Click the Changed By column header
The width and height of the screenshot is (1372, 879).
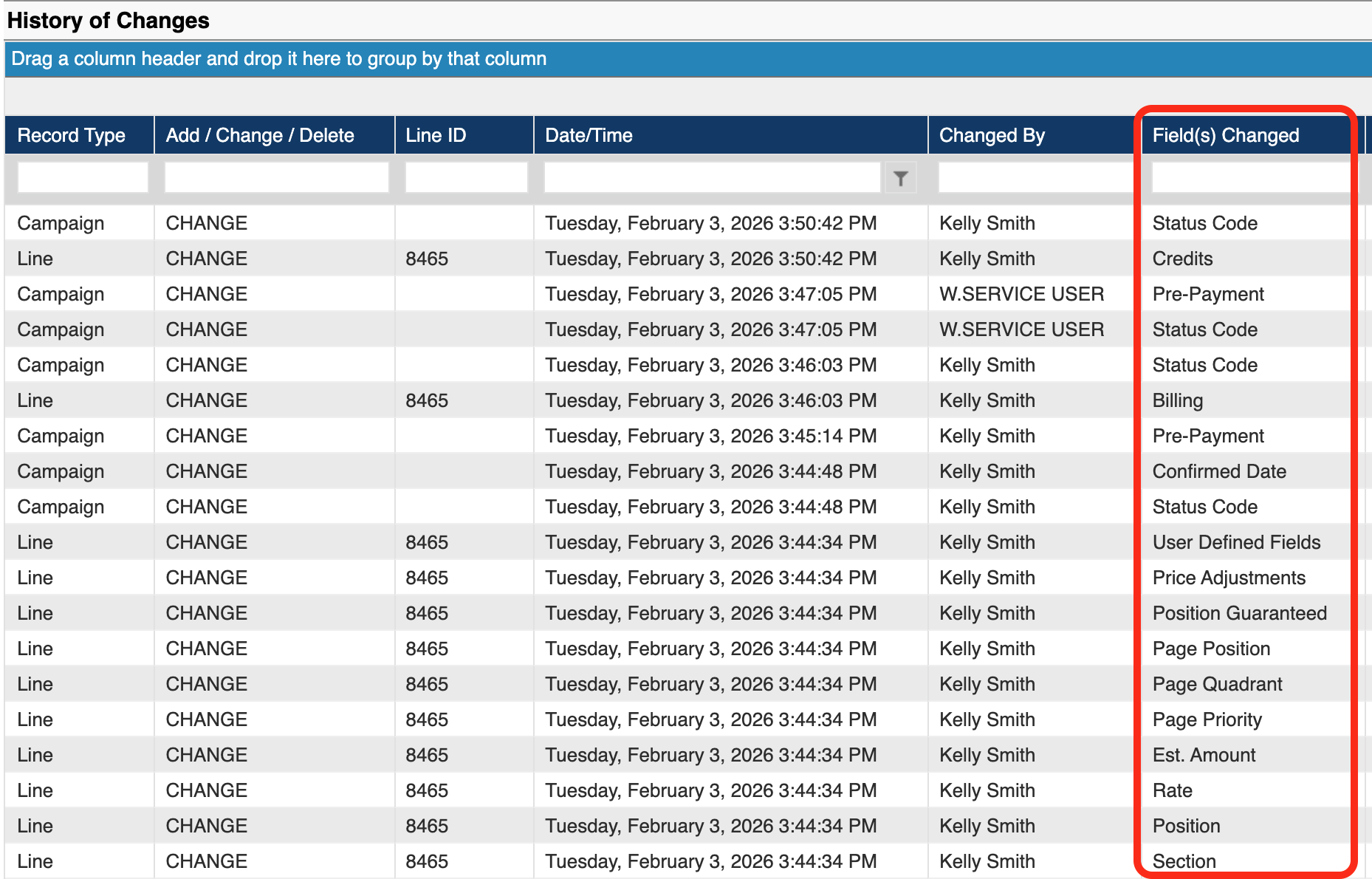(992, 135)
